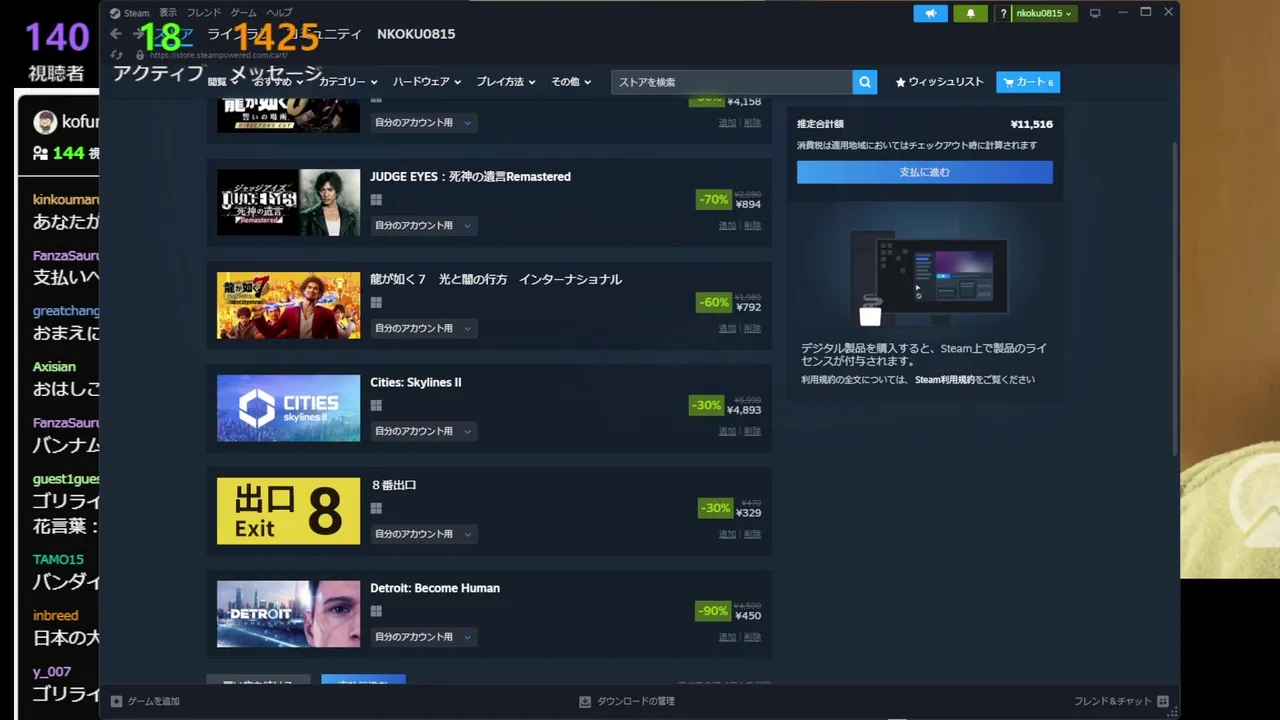This screenshot has width=1280, height=720.
Task: Open the フレンド menu
Action: pos(204,13)
